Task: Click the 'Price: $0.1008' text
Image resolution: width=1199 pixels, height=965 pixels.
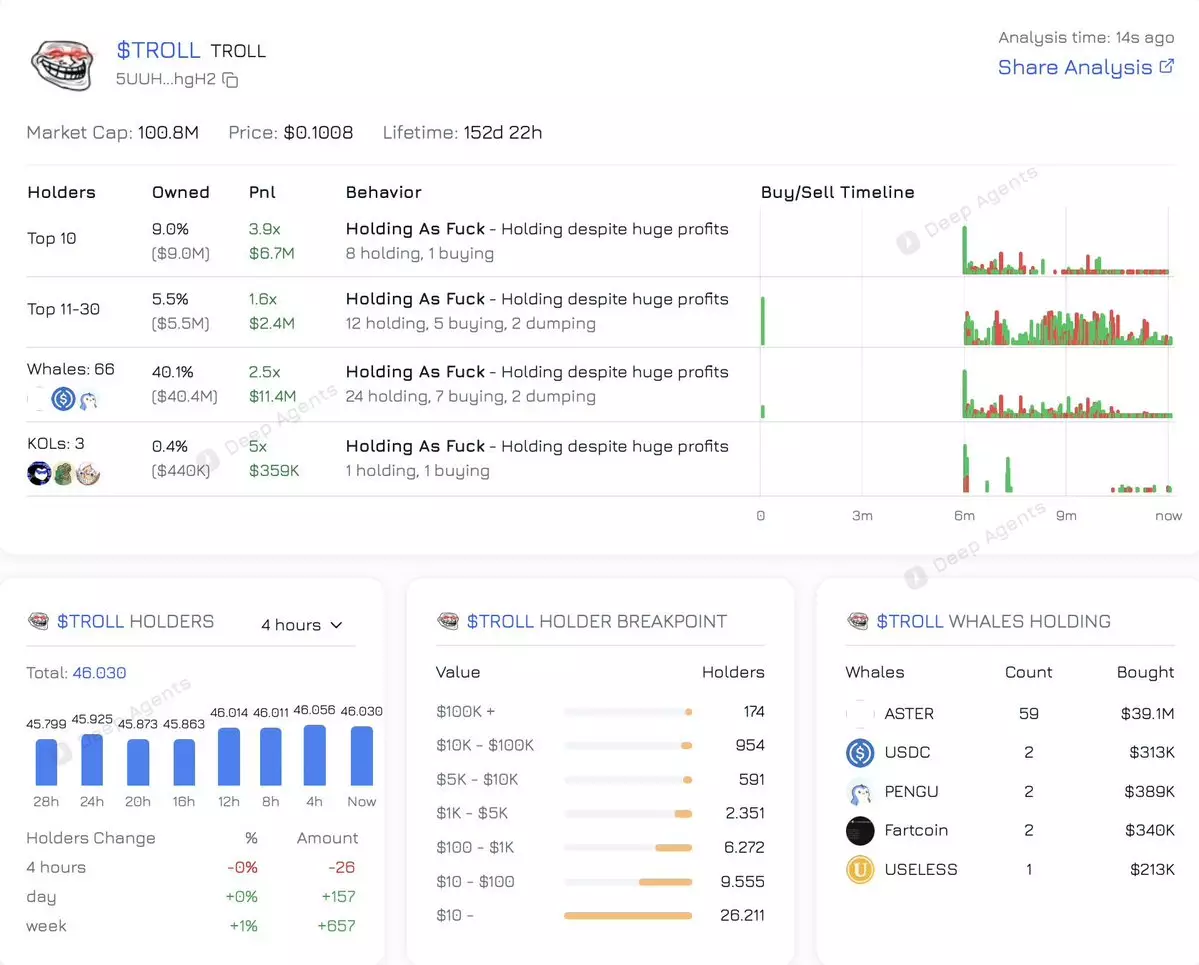Action: tap(291, 132)
